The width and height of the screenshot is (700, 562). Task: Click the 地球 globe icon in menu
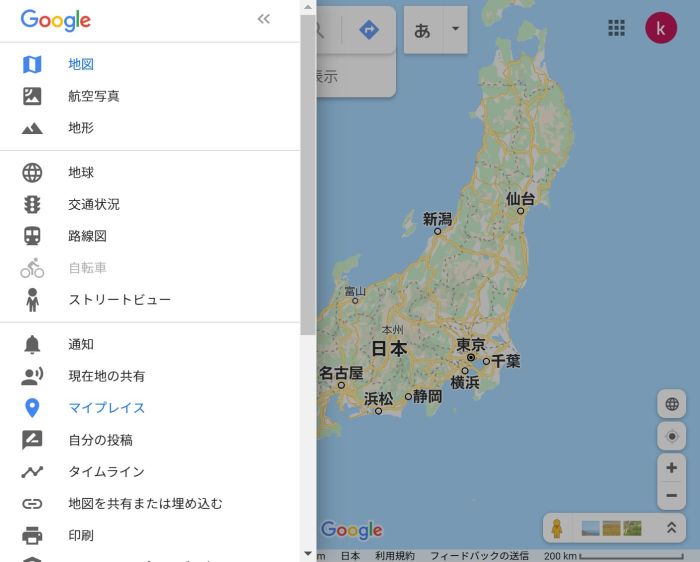coord(32,172)
